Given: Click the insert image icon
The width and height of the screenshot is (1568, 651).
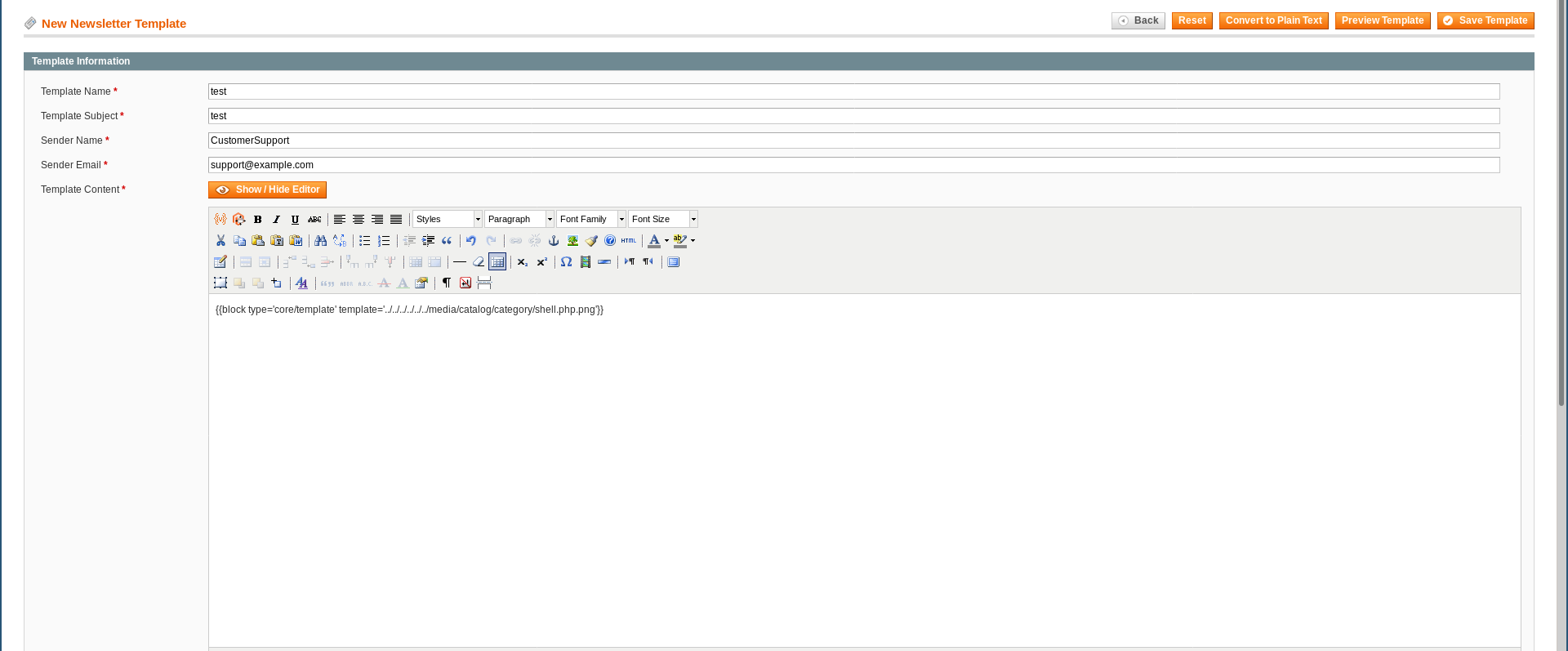Looking at the screenshot, I should [572, 241].
